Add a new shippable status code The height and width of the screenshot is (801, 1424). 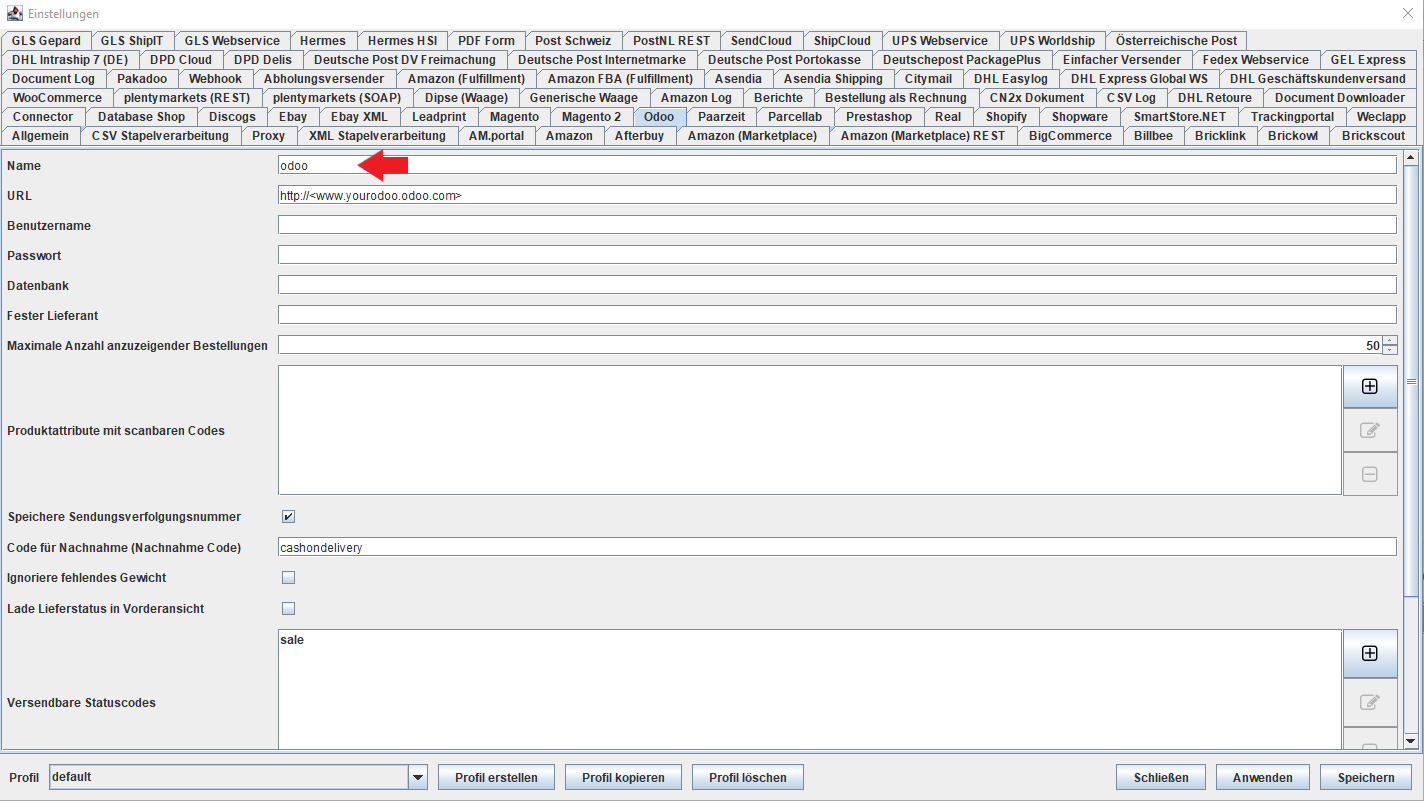click(x=1370, y=653)
